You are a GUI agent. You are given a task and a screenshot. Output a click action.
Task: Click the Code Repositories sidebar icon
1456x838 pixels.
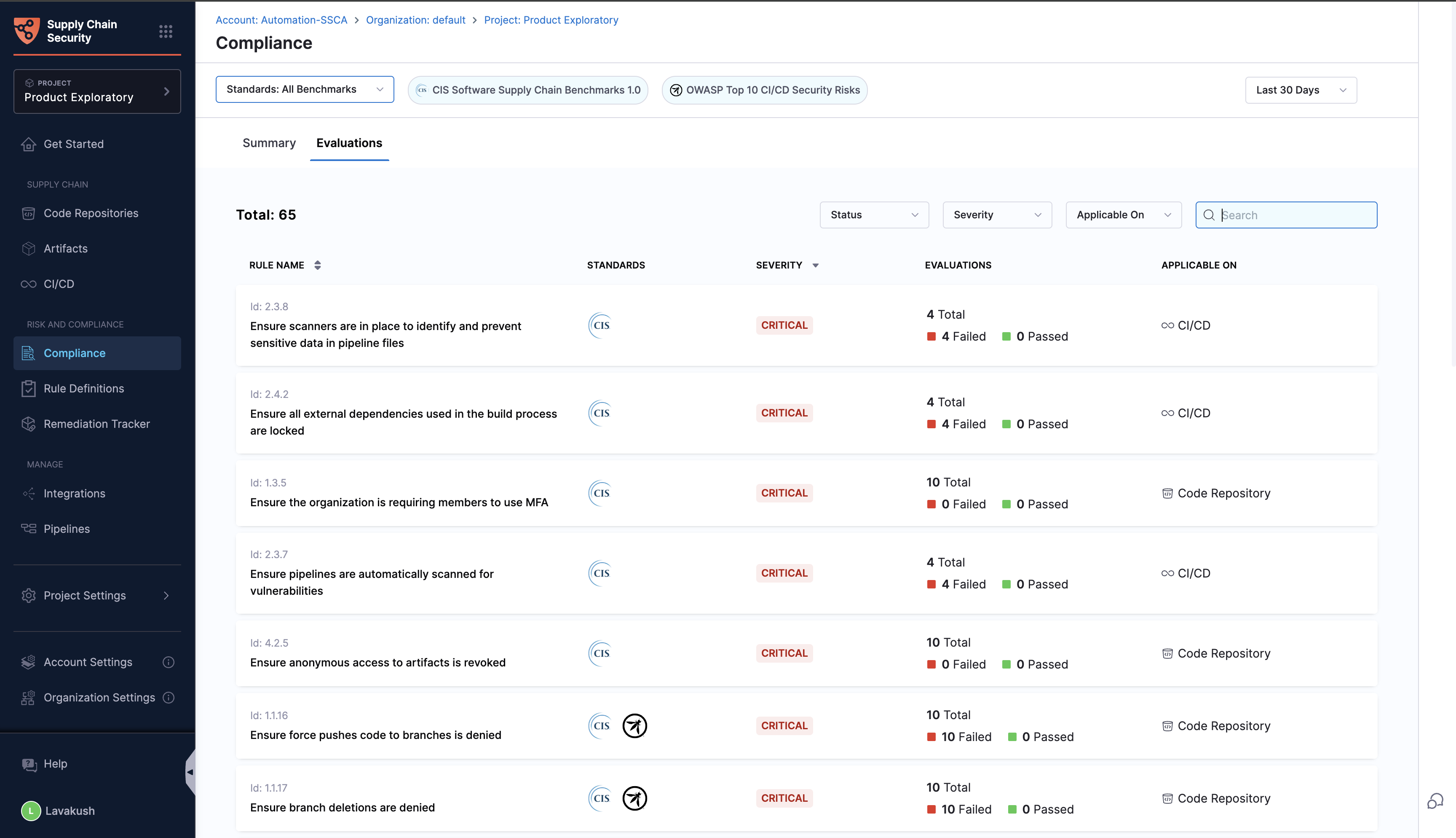coord(28,214)
